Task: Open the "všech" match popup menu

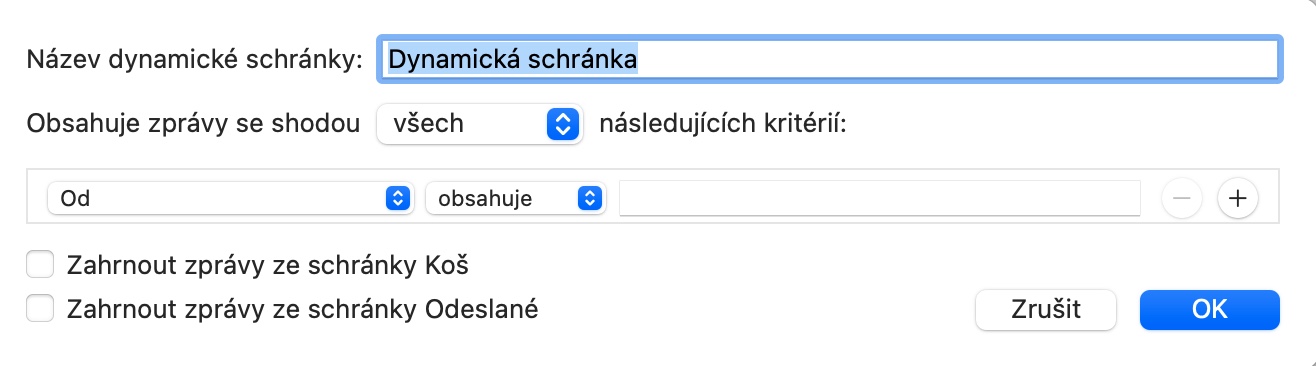Action: (480, 124)
